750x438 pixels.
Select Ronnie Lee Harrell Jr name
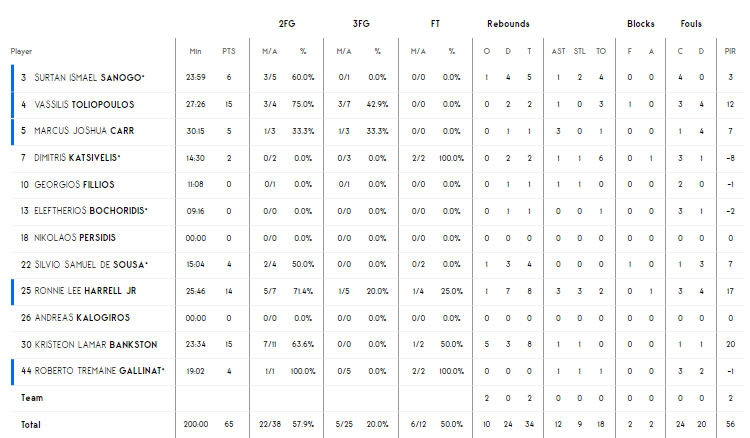(85, 291)
